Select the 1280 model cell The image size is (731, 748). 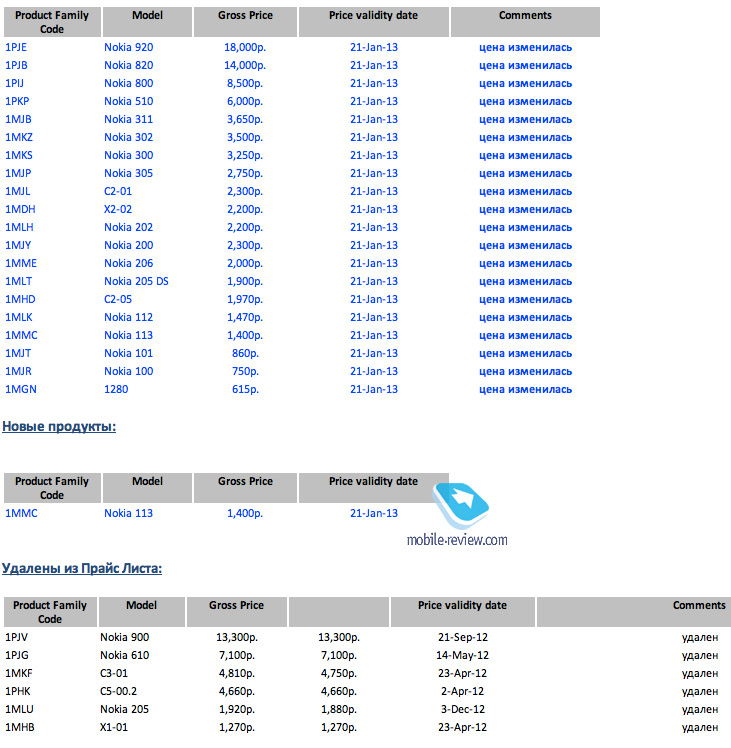click(x=116, y=389)
